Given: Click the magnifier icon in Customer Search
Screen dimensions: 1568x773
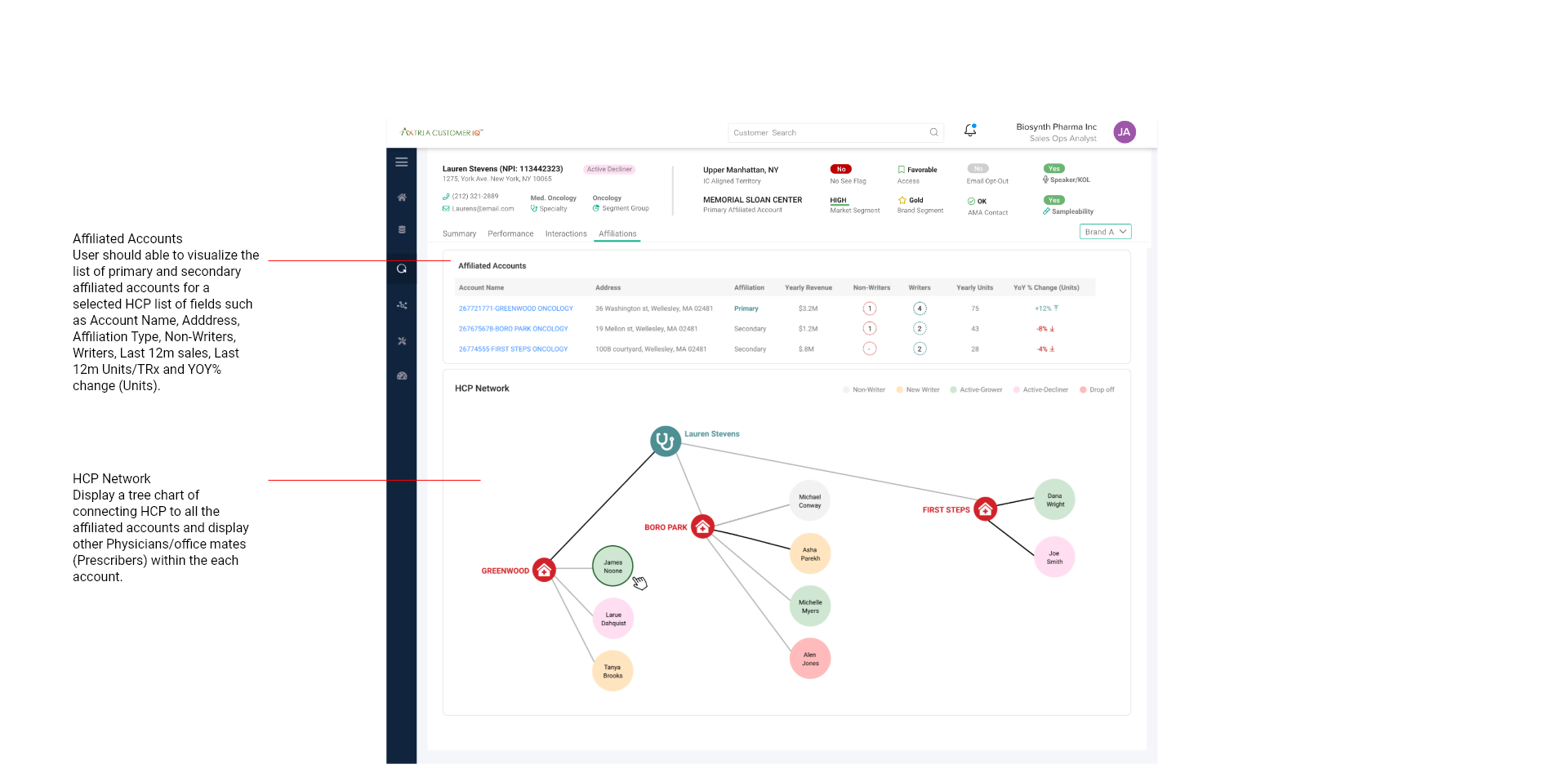Looking at the screenshot, I should pyautogui.click(x=933, y=132).
